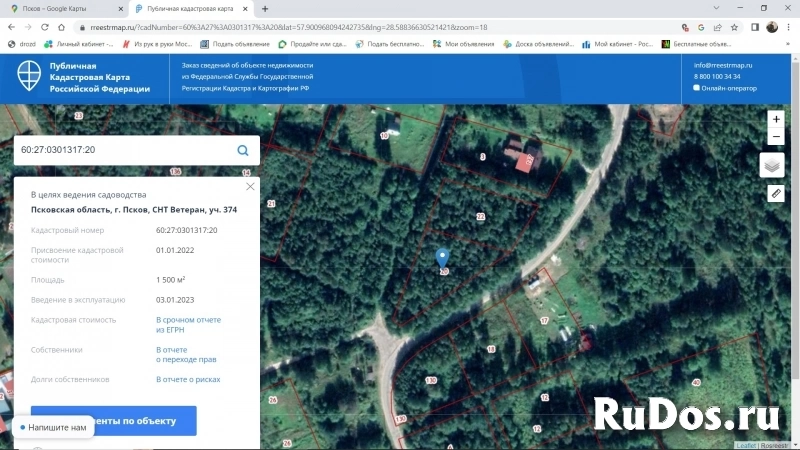
Task: Activate the ruler measurement tool
Action: point(776,193)
